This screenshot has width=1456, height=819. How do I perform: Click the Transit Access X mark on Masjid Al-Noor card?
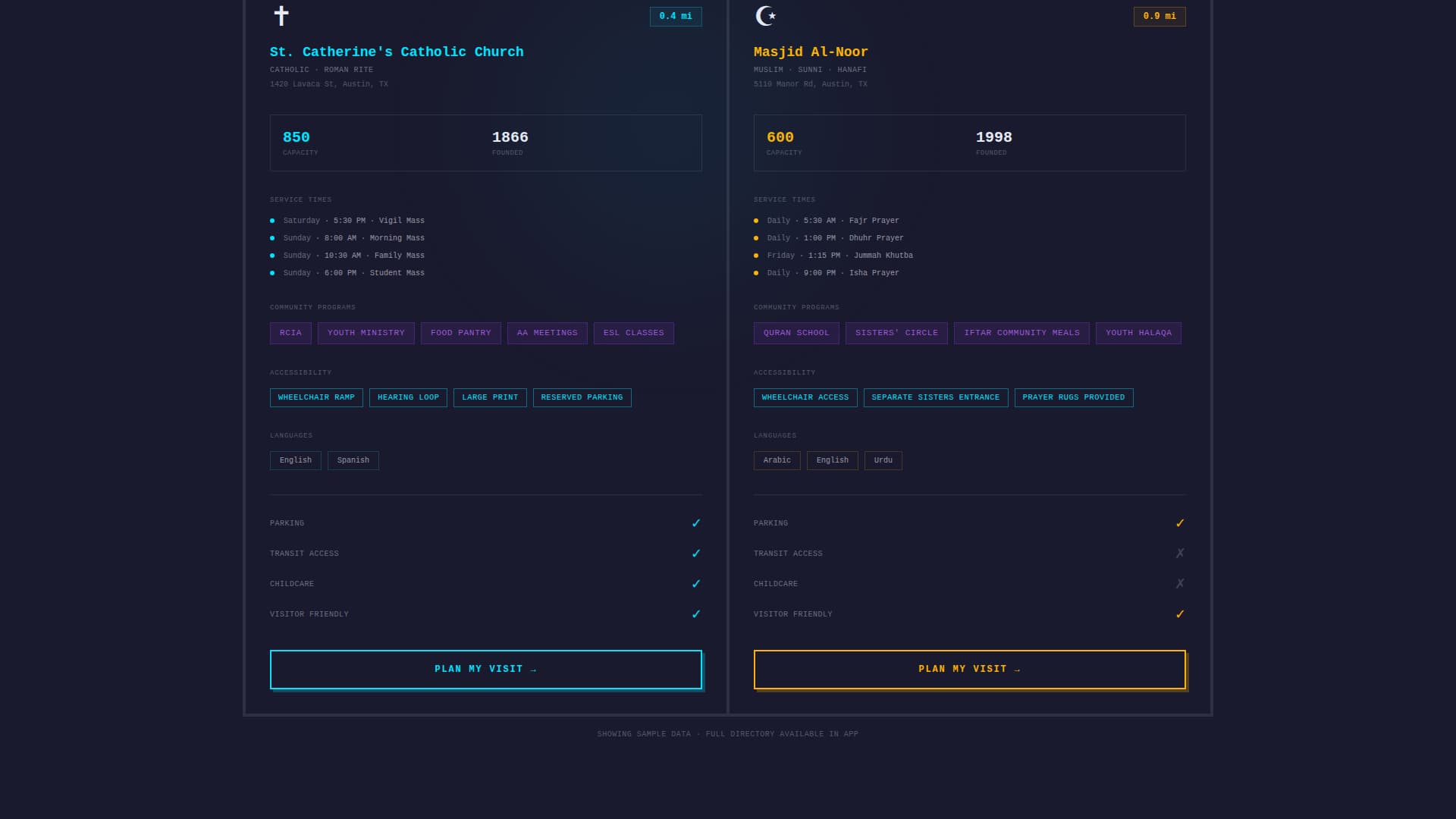point(1180,554)
